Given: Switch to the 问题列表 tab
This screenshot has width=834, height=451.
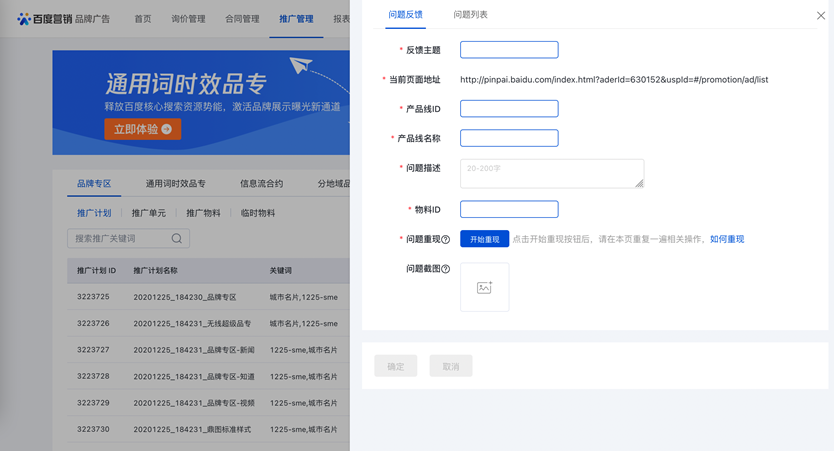Looking at the screenshot, I should point(470,15).
